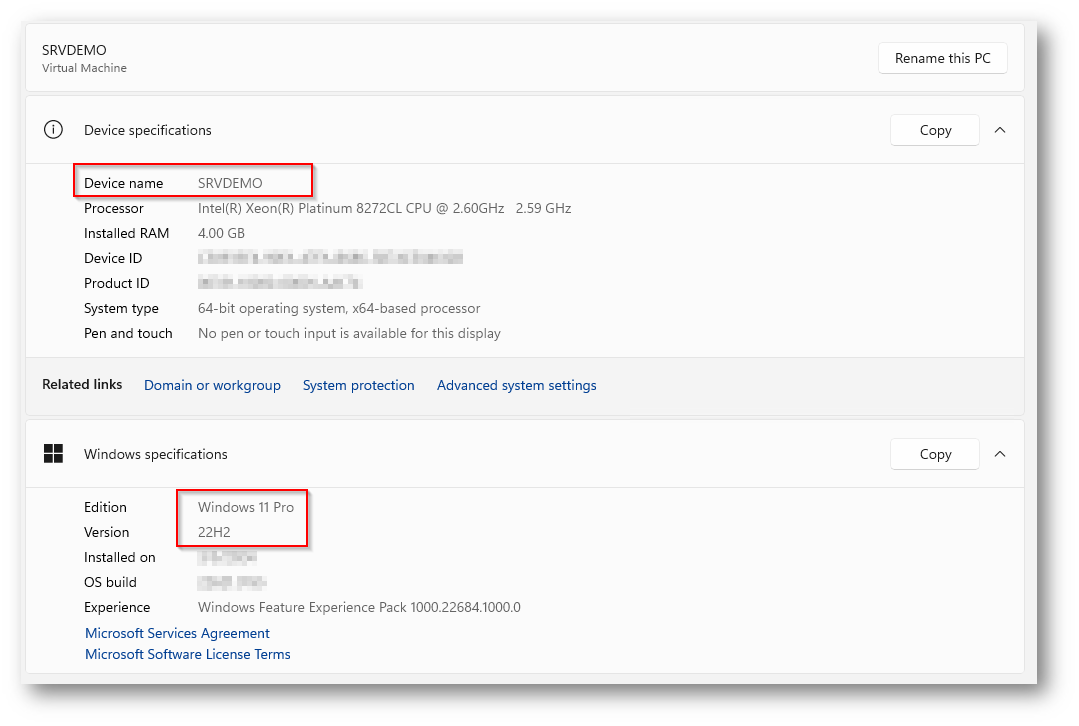Open the Domain or workgroup link
The height and width of the screenshot is (726, 1079).
pyautogui.click(x=212, y=385)
